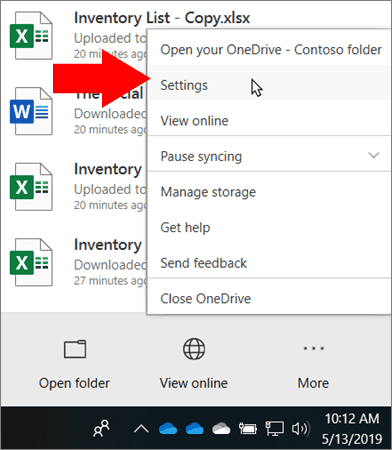Click the three-dot More icon
This screenshot has width=392, height=450.
[x=314, y=349]
